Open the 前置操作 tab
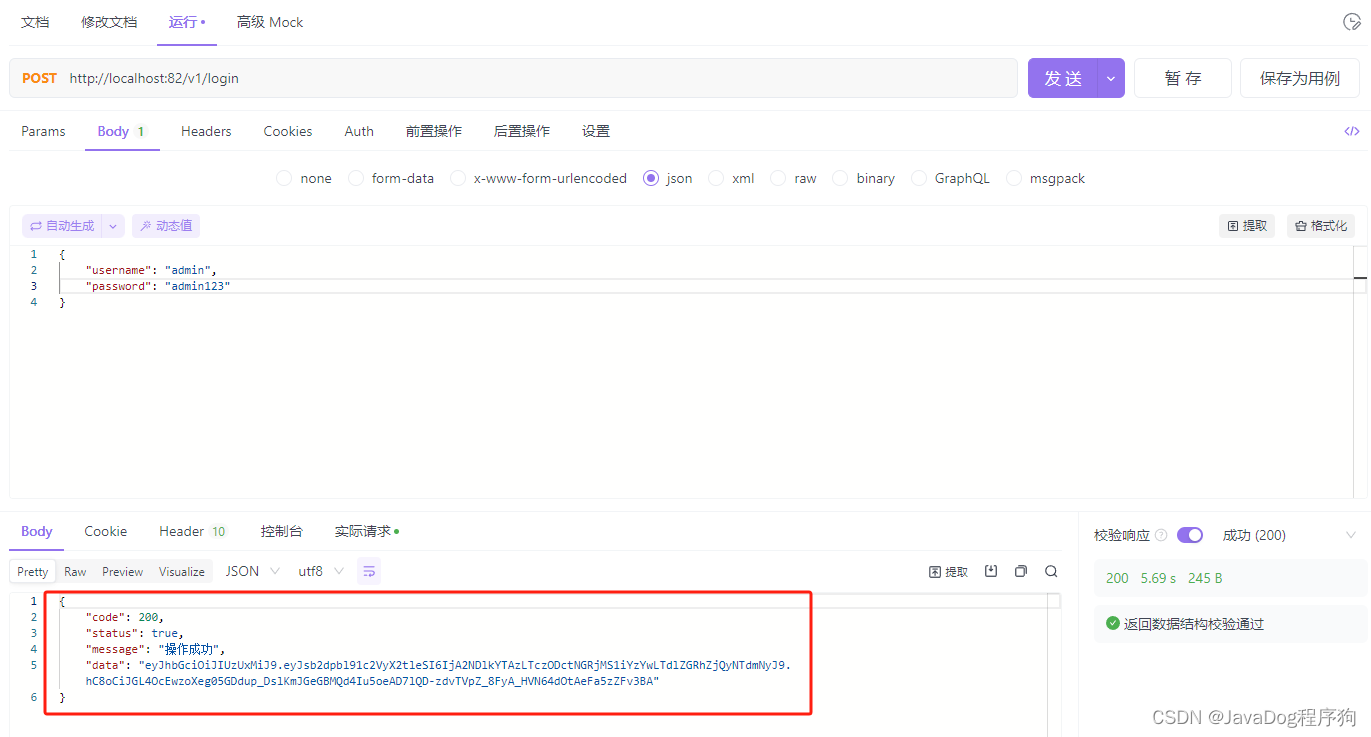 [x=434, y=131]
